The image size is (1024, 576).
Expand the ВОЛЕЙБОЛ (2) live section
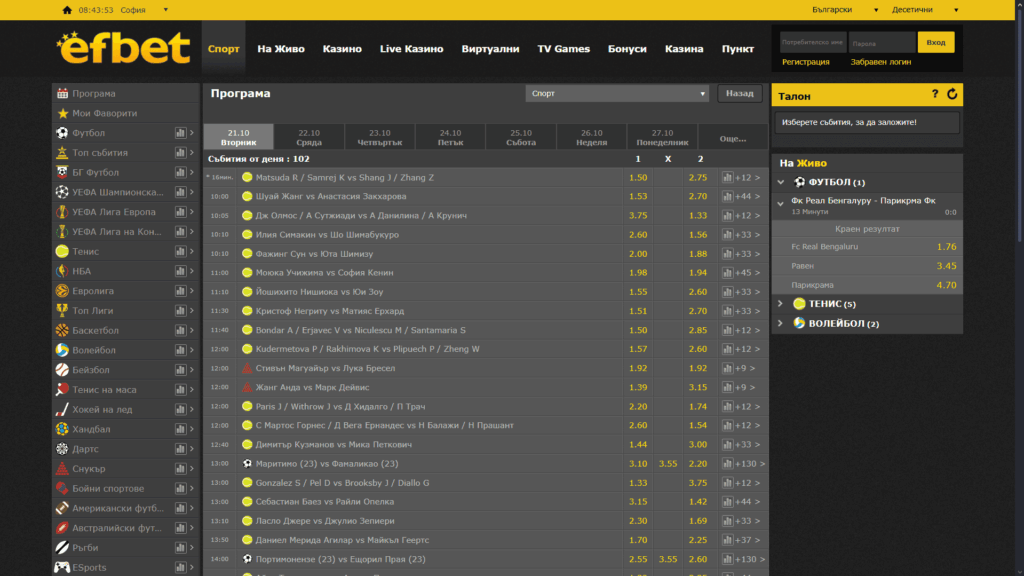[x=781, y=324]
